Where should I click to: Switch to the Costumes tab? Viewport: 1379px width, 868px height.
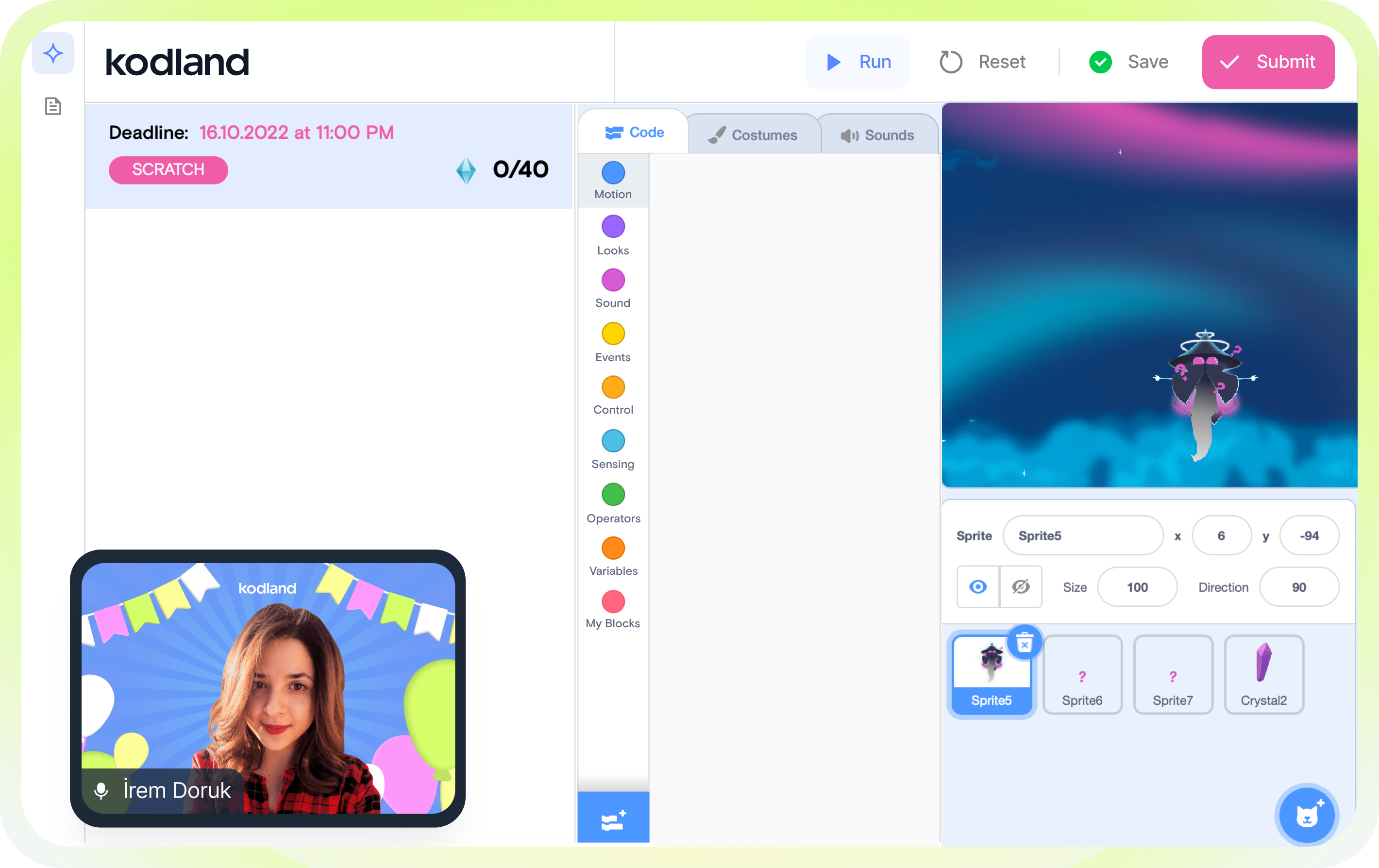click(x=753, y=135)
